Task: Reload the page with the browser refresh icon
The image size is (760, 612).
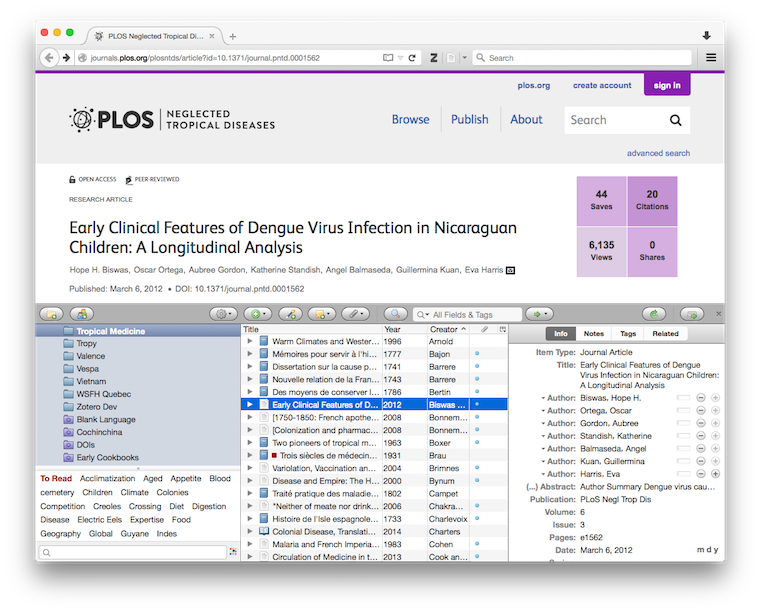Action: click(412, 58)
